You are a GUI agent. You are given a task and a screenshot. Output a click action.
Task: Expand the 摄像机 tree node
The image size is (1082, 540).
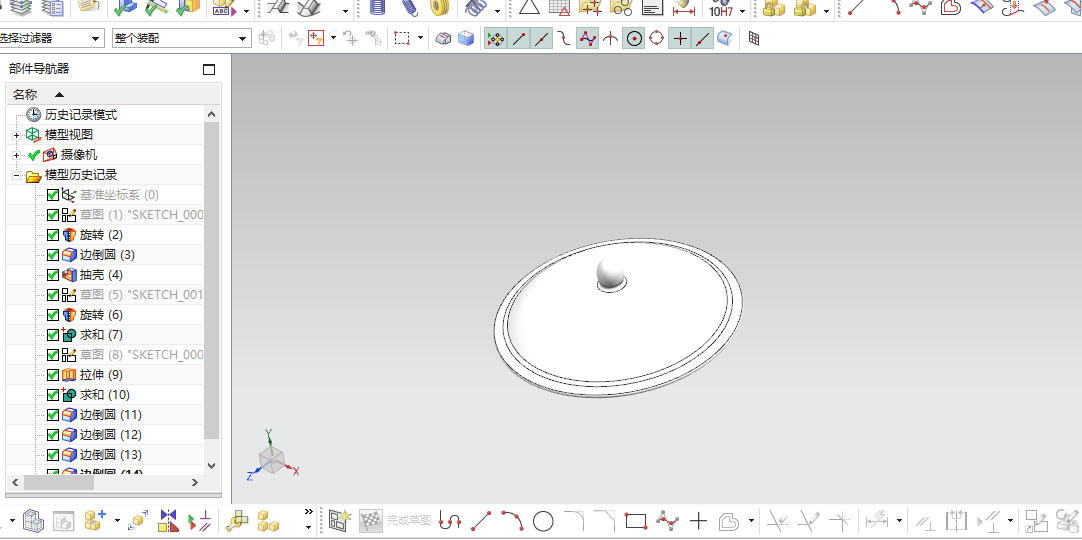(x=17, y=155)
